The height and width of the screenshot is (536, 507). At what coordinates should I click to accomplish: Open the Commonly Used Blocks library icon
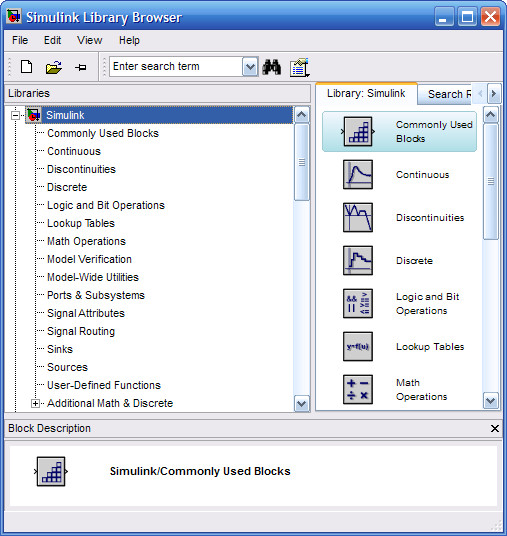pyautogui.click(x=358, y=132)
